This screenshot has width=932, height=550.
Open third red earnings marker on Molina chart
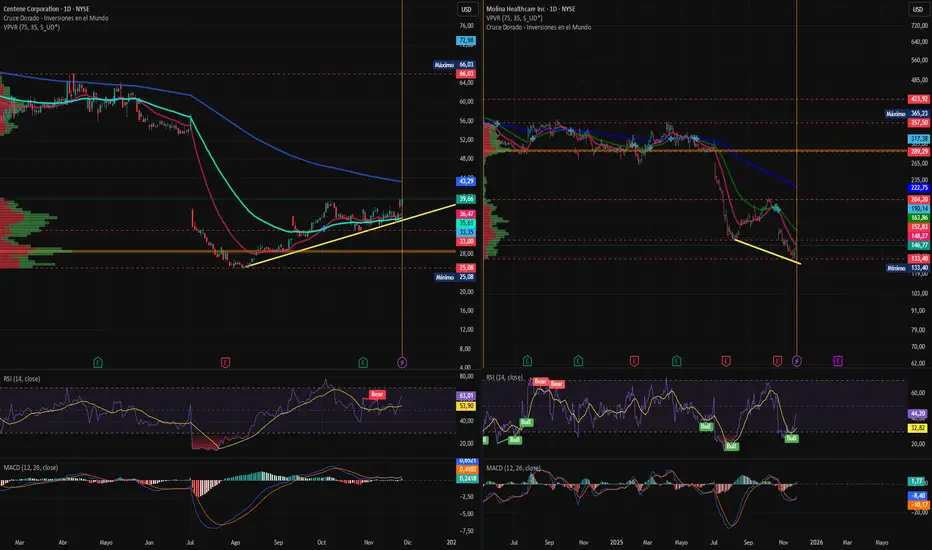click(x=777, y=361)
